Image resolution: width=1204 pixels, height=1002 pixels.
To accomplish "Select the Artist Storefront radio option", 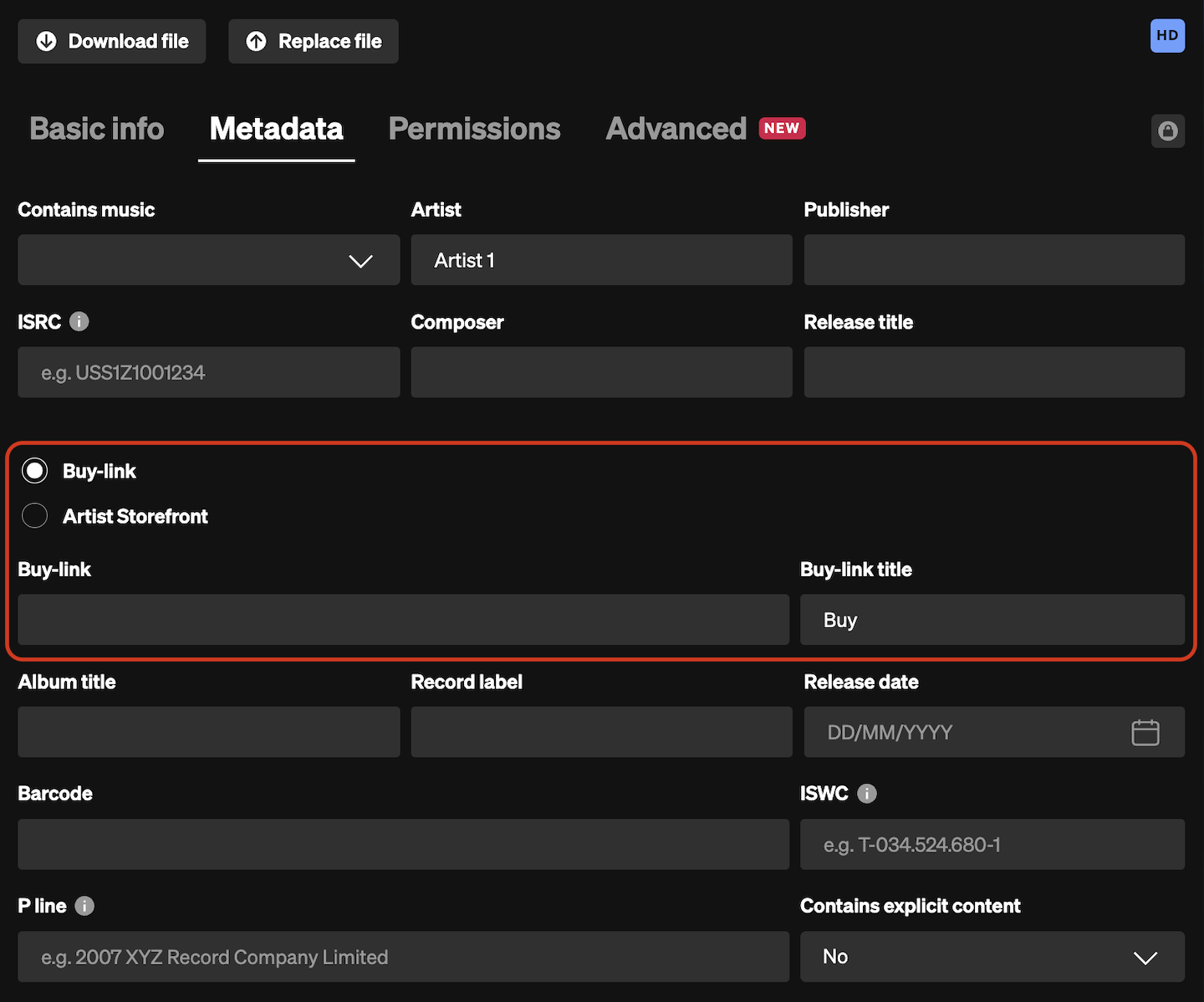I will coord(35,516).
